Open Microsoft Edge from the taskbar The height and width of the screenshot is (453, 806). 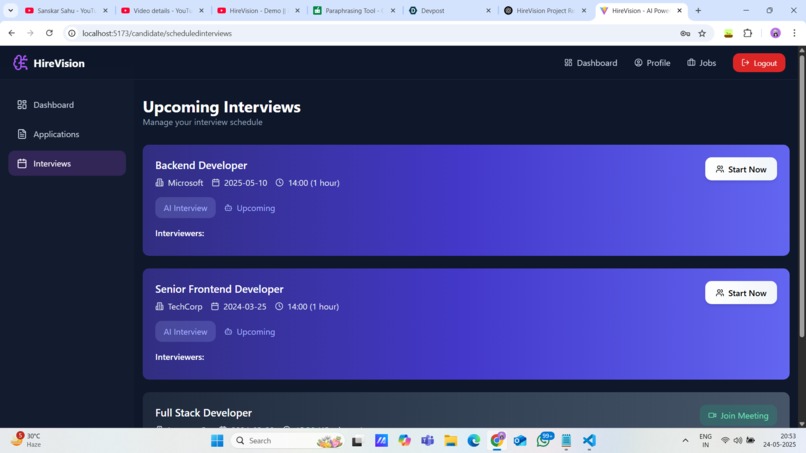pos(473,441)
